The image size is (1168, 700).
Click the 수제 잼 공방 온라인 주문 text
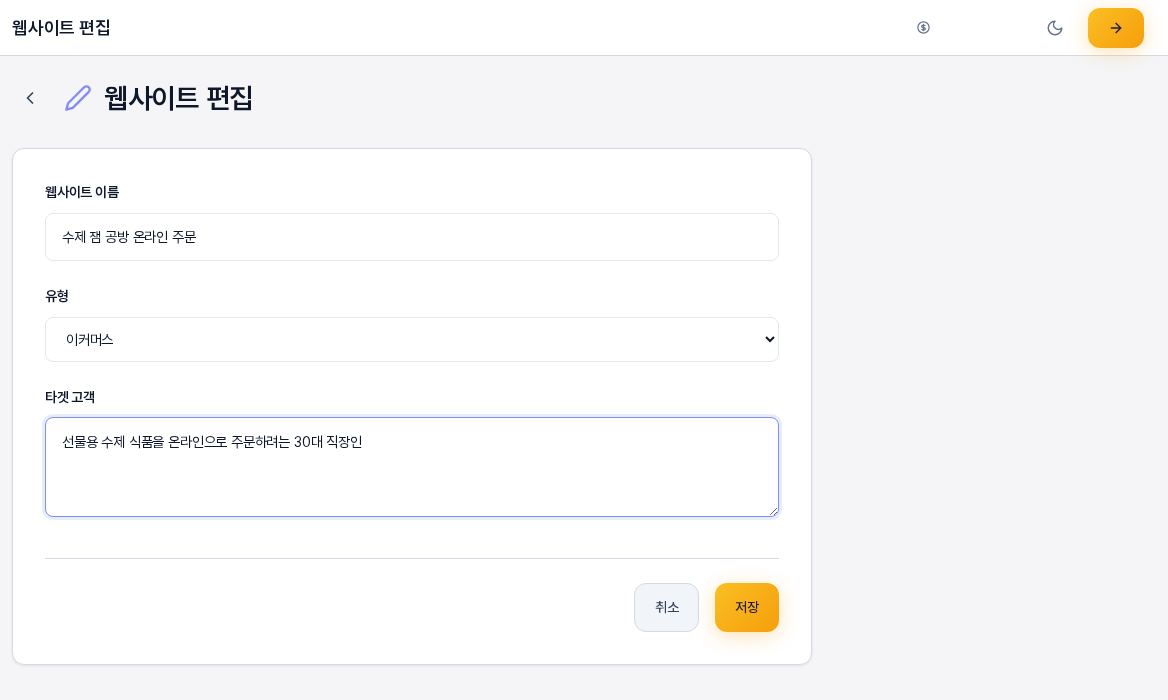tap(129, 238)
